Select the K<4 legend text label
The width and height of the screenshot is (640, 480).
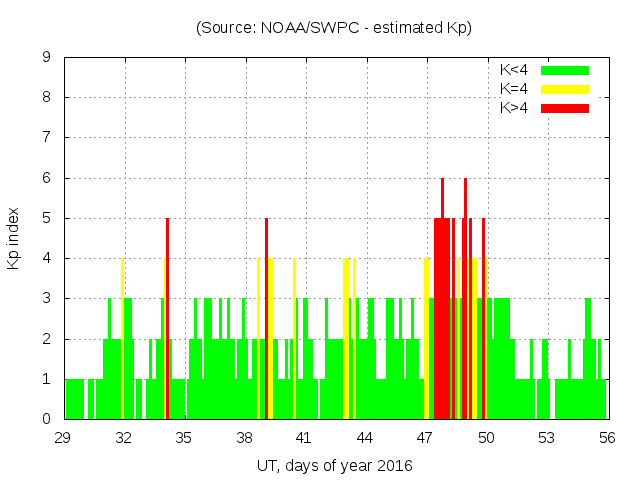[515, 70]
